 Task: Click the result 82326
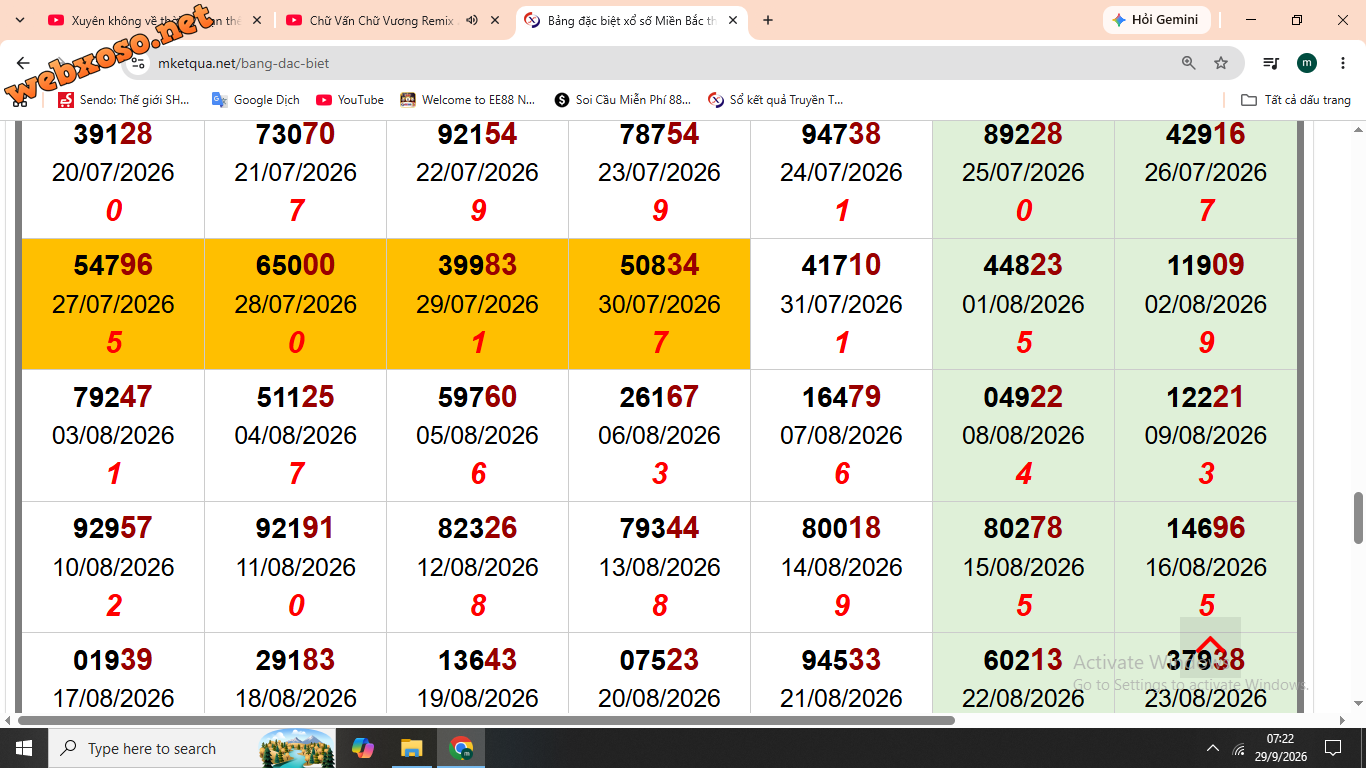[477, 528]
